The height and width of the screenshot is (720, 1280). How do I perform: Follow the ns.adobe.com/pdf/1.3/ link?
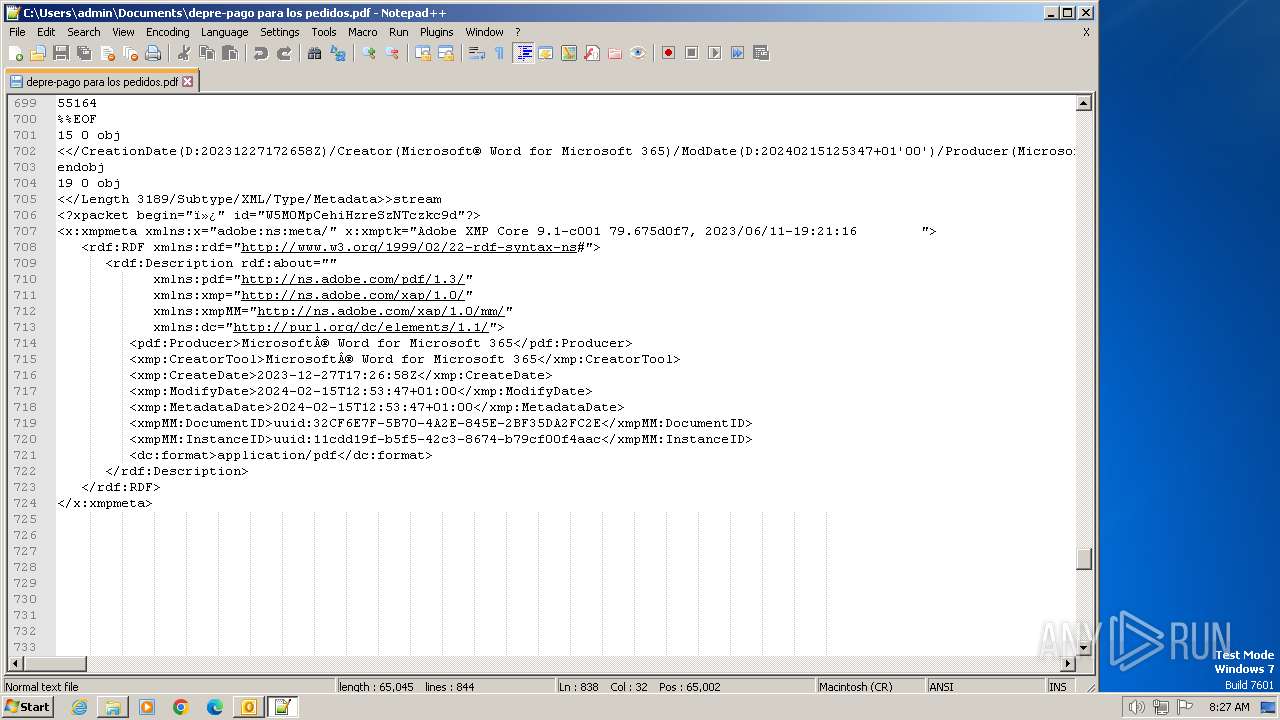pos(353,279)
